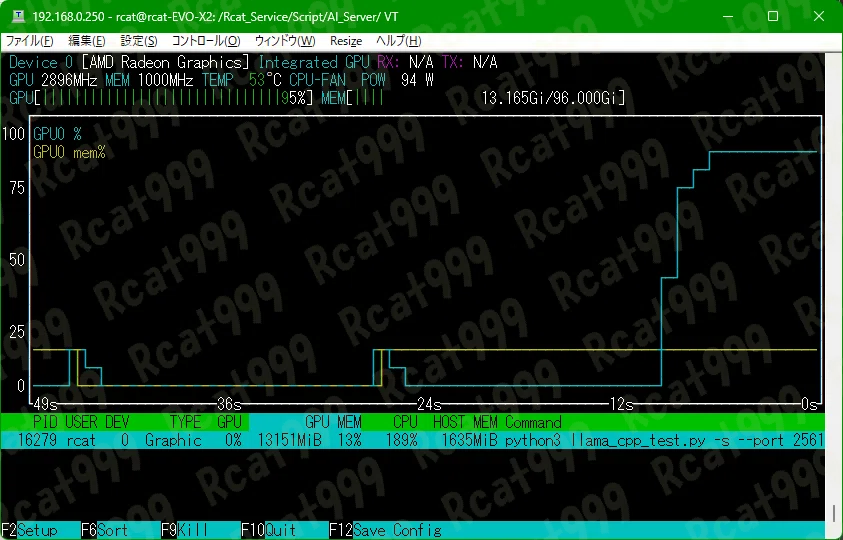The width and height of the screenshot is (843, 540).
Task: Click the MEM 1000MHz clock reading
Action: [149, 80]
